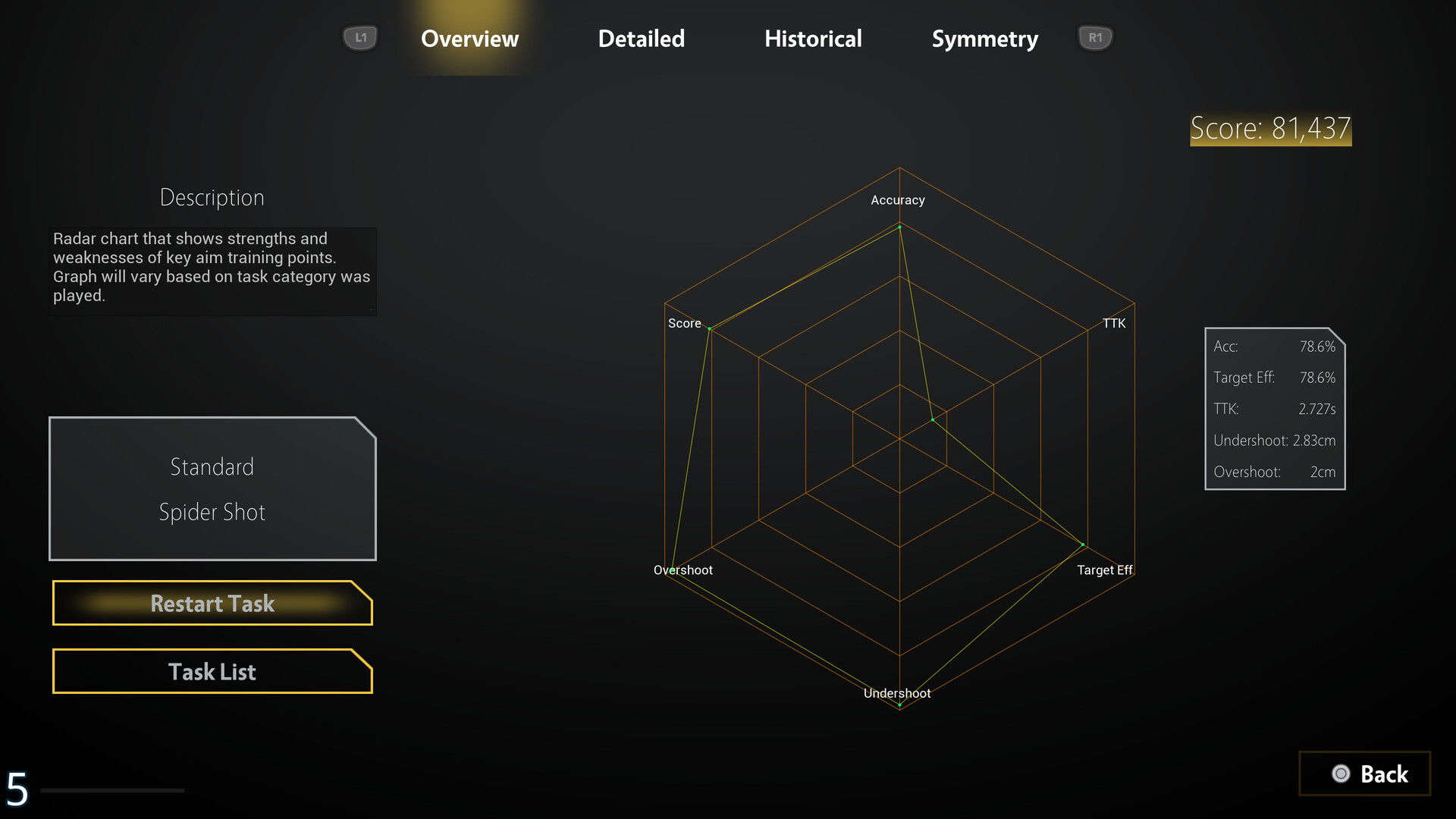The image size is (1456, 819).
Task: Click the Score axis data point
Action: pos(710,329)
